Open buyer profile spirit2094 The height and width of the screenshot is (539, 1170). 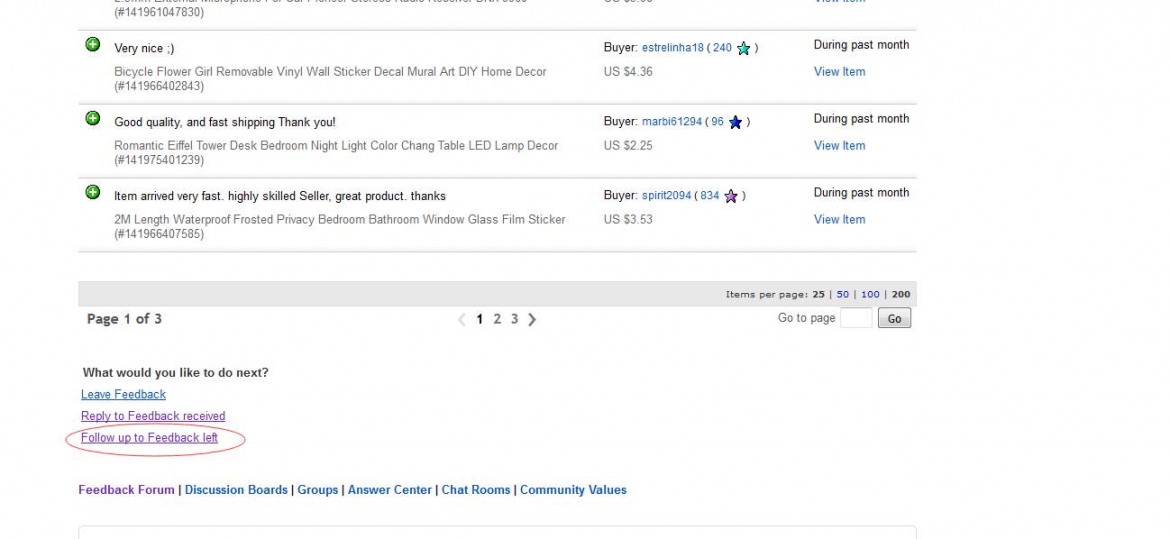click(666, 196)
